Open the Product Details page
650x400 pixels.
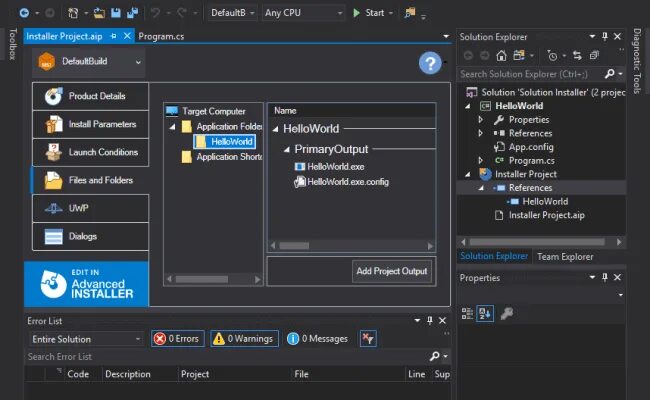point(90,96)
